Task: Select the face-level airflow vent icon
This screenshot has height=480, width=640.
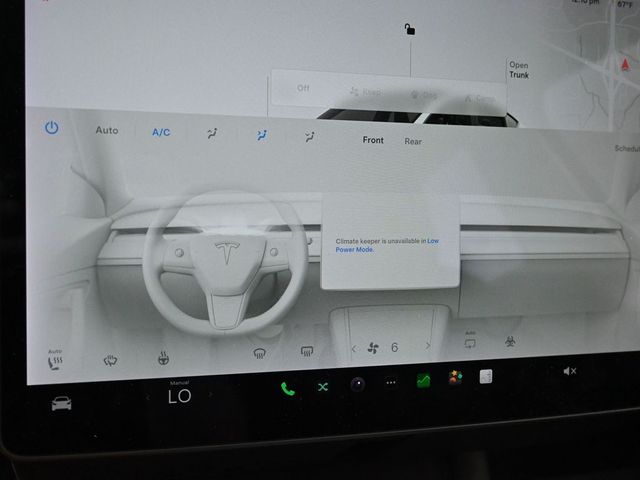Action: [x=262, y=135]
